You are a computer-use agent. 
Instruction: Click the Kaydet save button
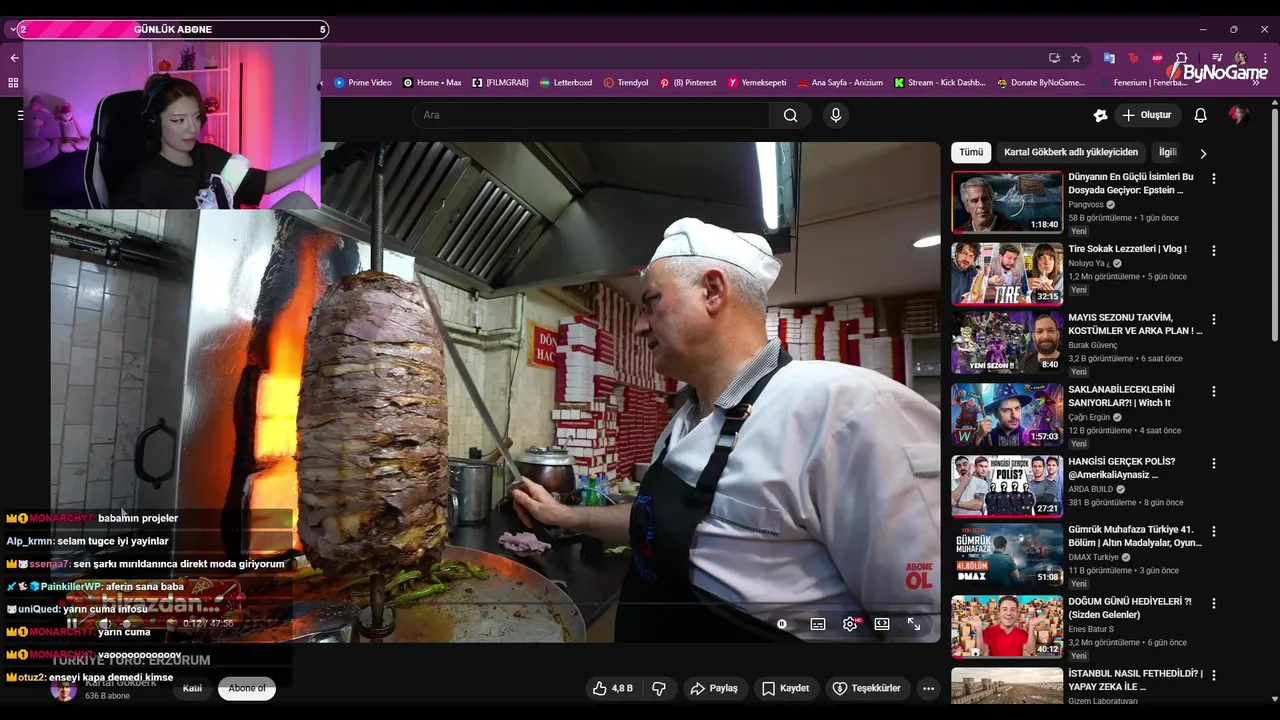point(786,688)
